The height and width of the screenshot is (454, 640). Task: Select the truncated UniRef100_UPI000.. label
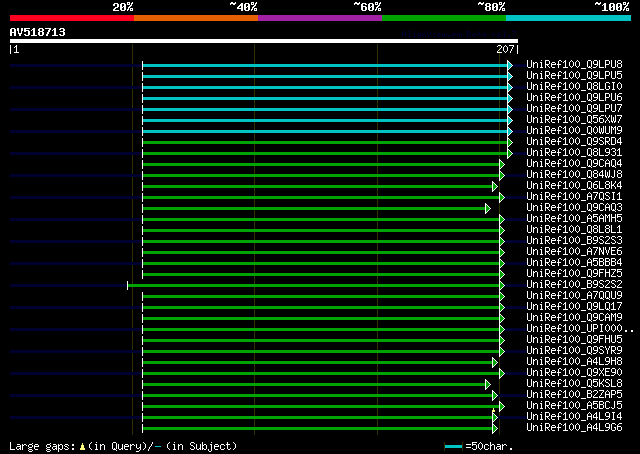tap(580, 329)
